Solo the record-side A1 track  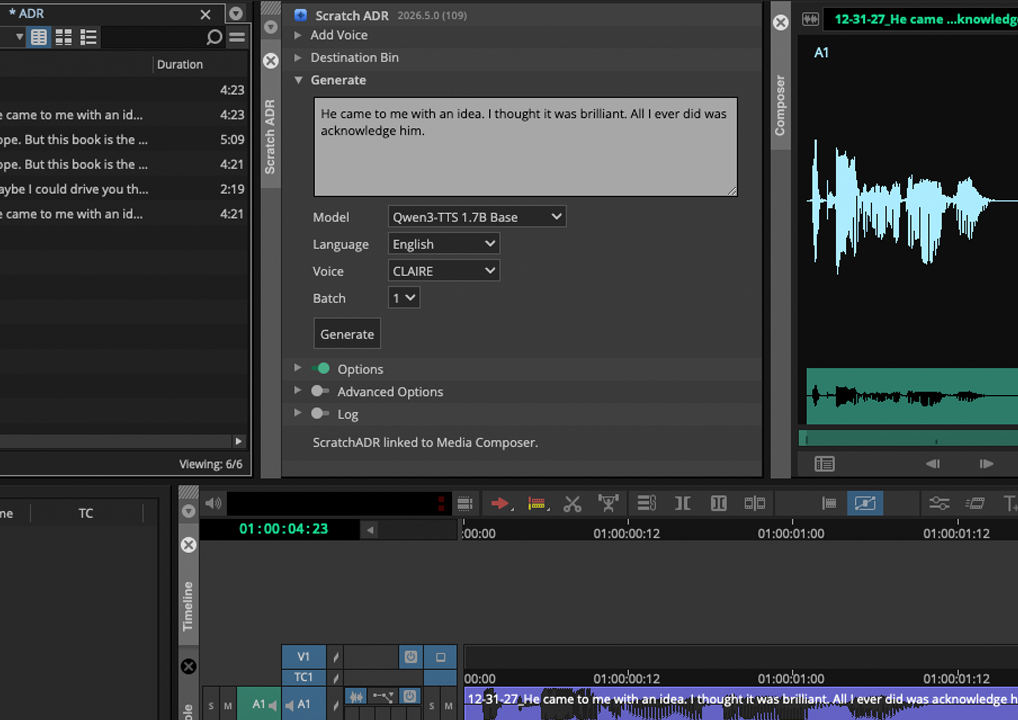pyautogui.click(x=432, y=705)
